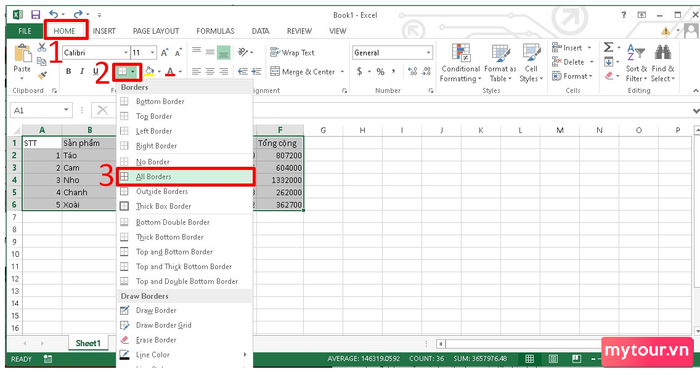700x375 pixels.
Task: Click the Normal view status bar icon
Action: click(529, 359)
